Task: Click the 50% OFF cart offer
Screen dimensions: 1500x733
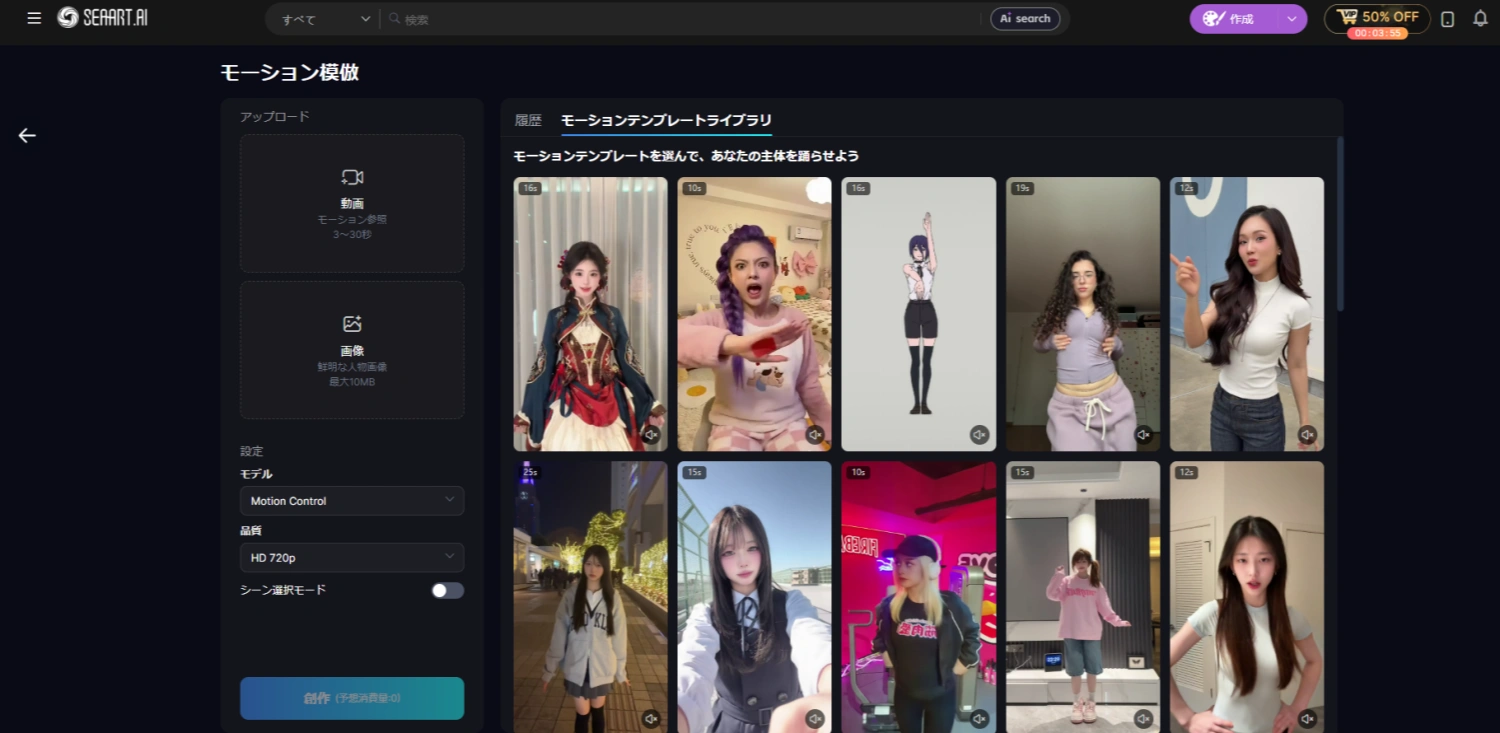Action: pos(1377,18)
